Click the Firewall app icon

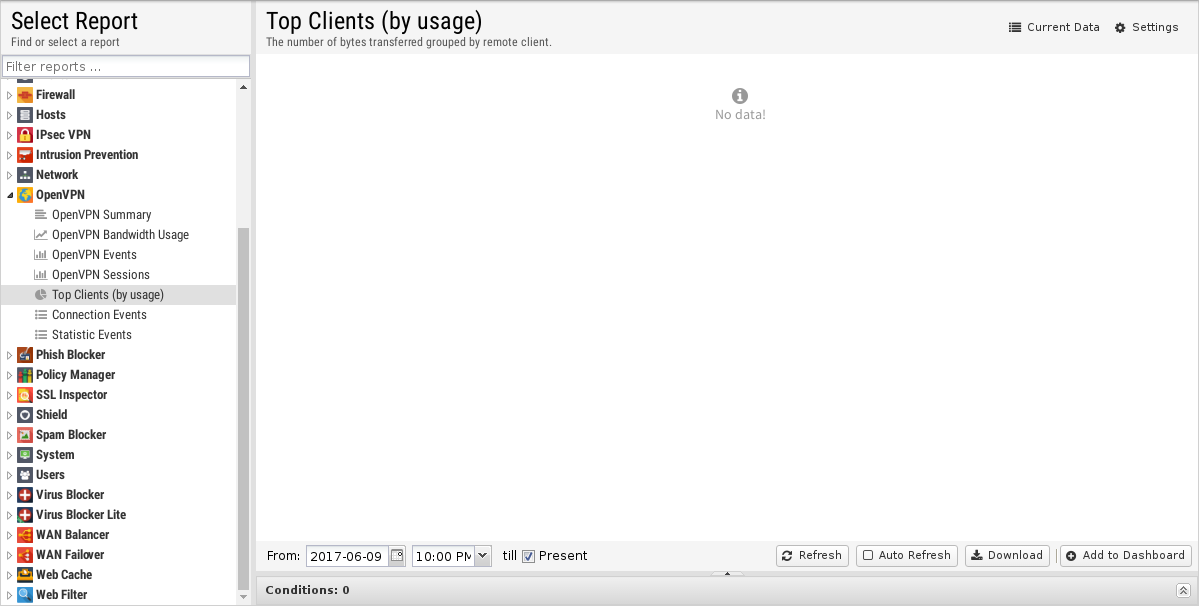point(24,95)
